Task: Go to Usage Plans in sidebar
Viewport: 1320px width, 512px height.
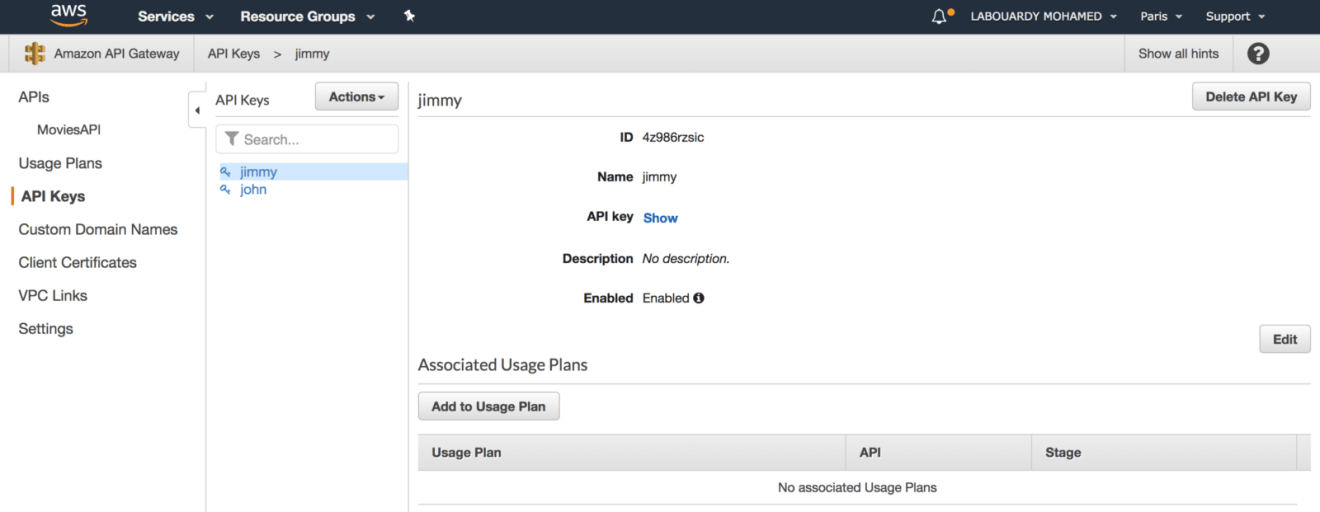Action: point(60,163)
